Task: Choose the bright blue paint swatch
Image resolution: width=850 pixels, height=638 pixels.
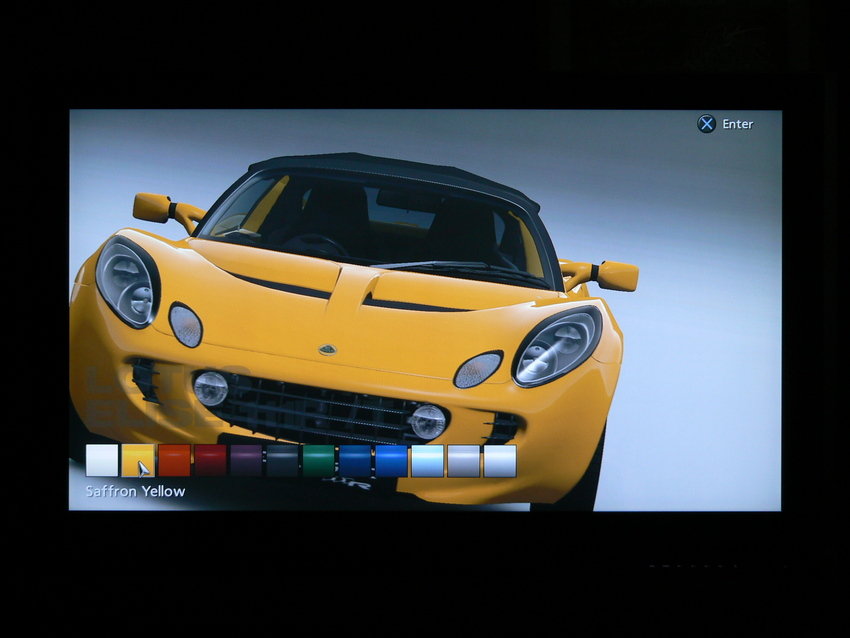Action: [391, 461]
